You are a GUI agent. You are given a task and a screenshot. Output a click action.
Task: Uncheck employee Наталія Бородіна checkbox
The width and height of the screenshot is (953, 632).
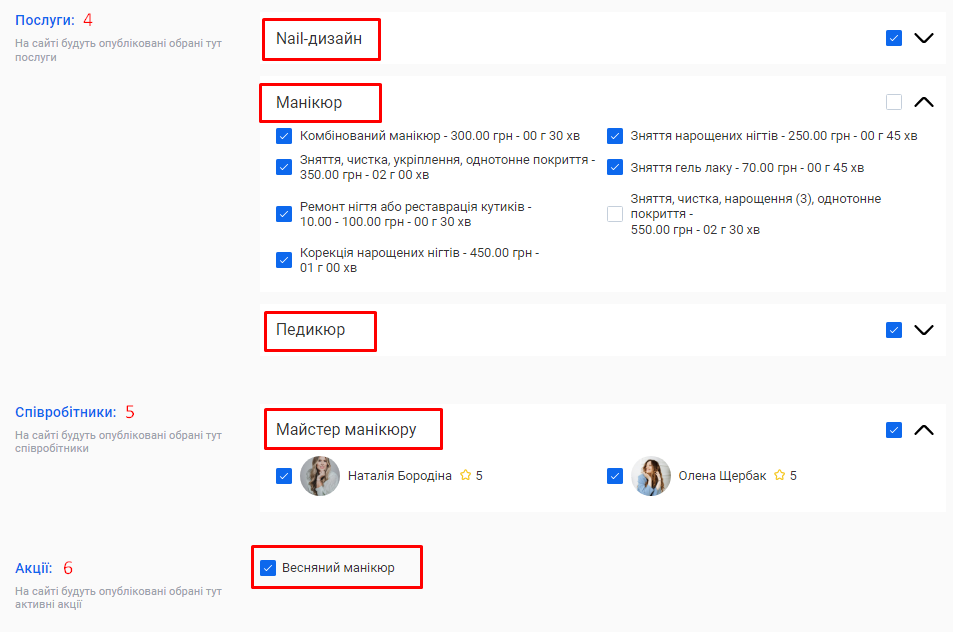tap(284, 476)
